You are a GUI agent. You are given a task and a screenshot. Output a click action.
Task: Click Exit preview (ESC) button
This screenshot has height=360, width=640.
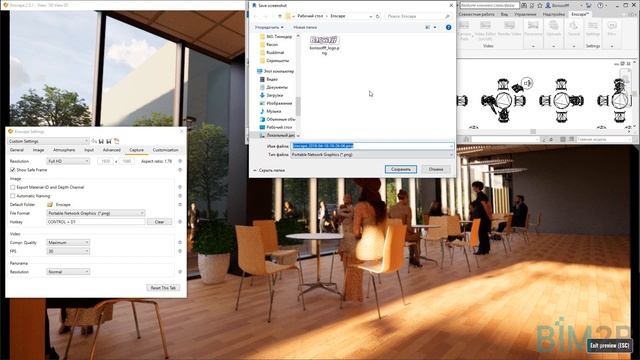pyautogui.click(x=610, y=345)
